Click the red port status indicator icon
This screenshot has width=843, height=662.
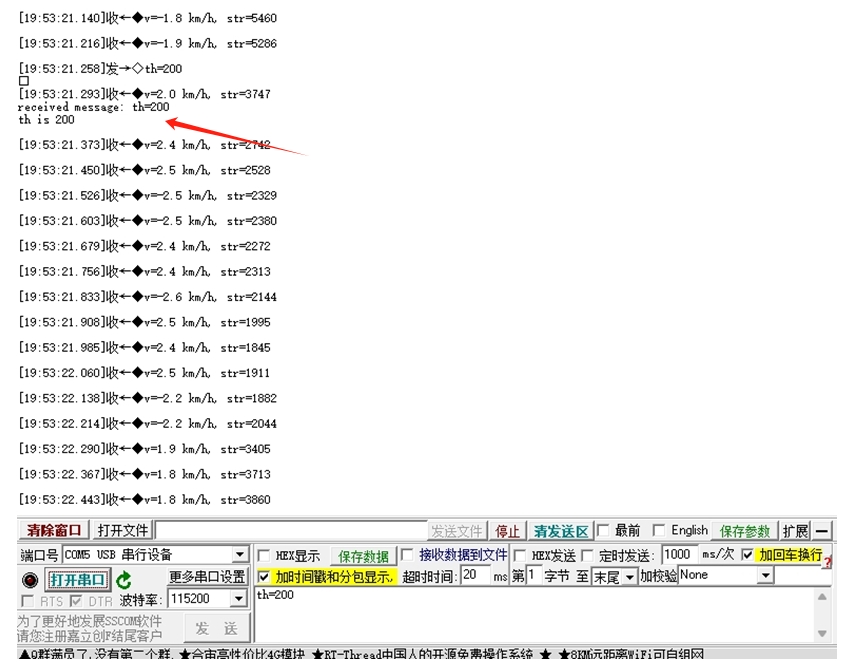[x=30, y=579]
